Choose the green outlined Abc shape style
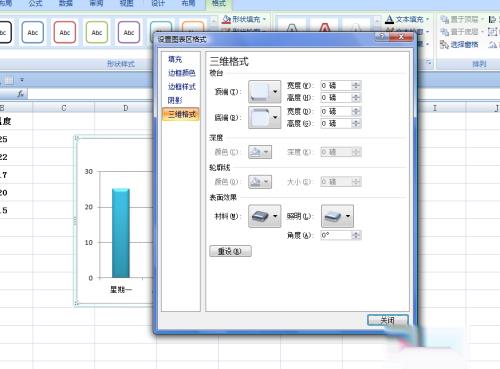The image size is (500, 369). [x=97, y=32]
